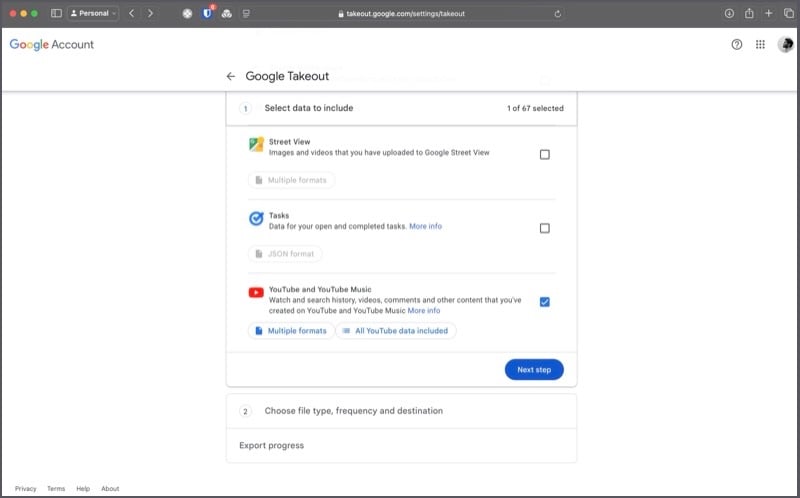Image resolution: width=800 pixels, height=498 pixels.
Task: Show tab overview icon
Action: coord(788,13)
